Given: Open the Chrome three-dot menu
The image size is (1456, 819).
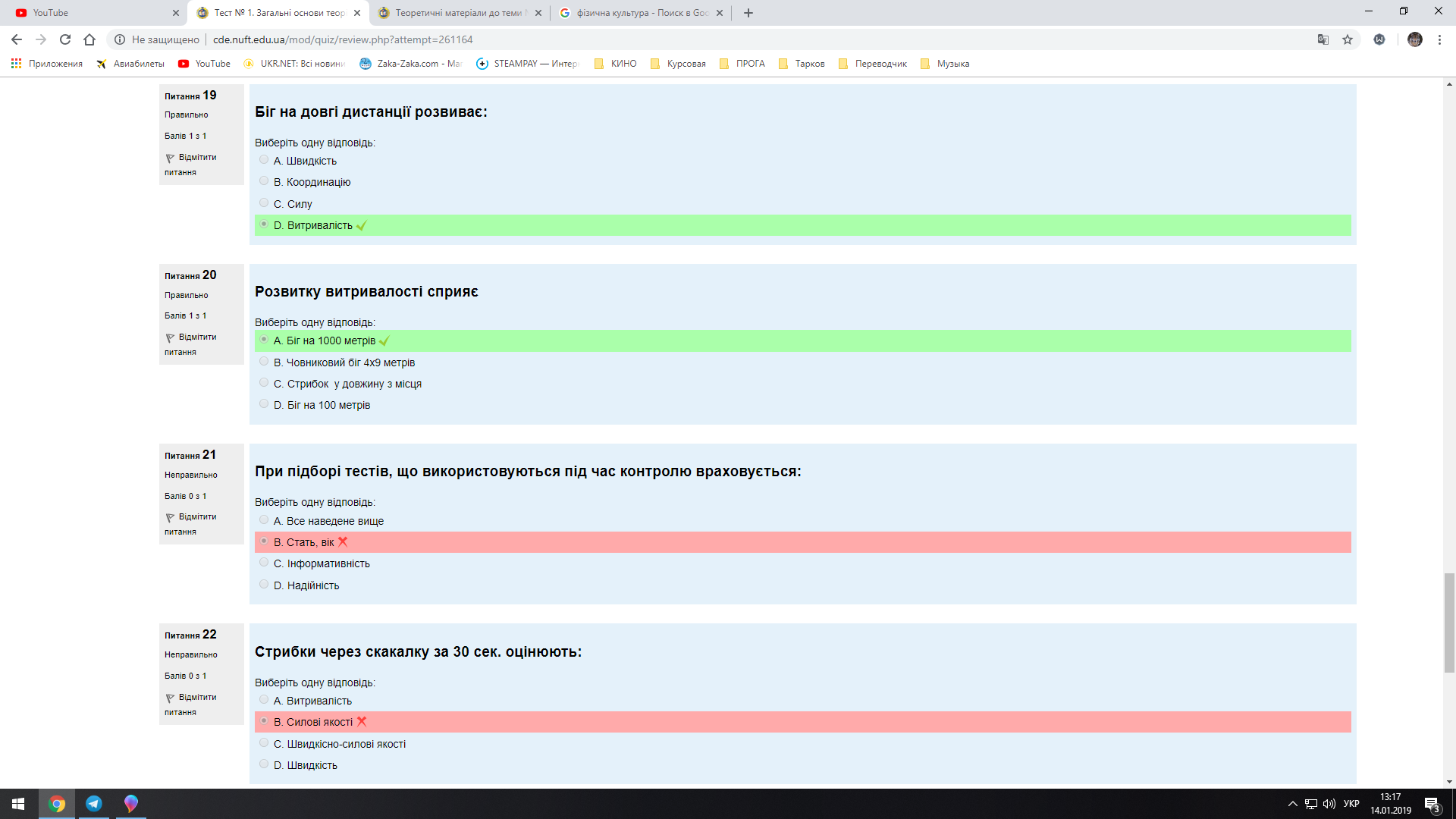Looking at the screenshot, I should click(1439, 39).
